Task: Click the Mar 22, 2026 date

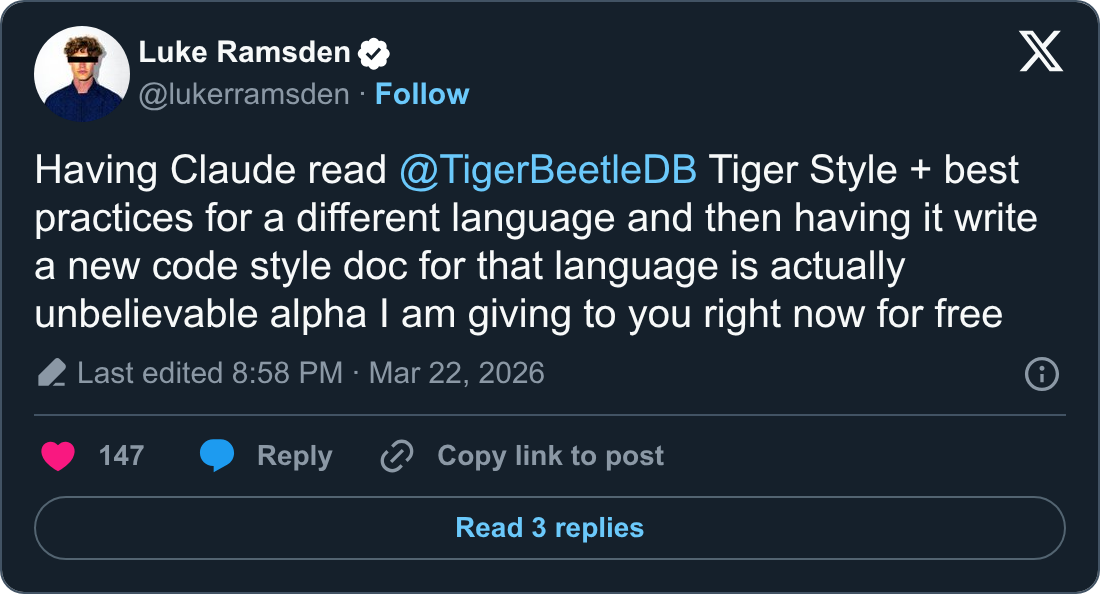Action: point(457,374)
